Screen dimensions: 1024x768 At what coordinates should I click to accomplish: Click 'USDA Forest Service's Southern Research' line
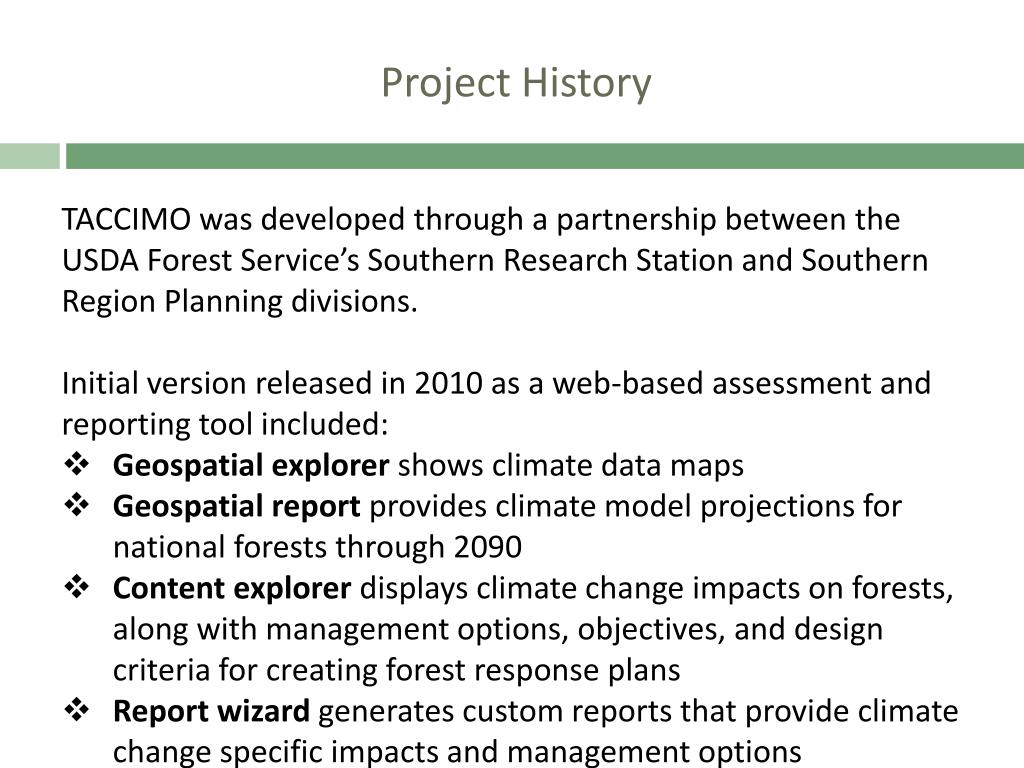pyautogui.click(x=495, y=261)
